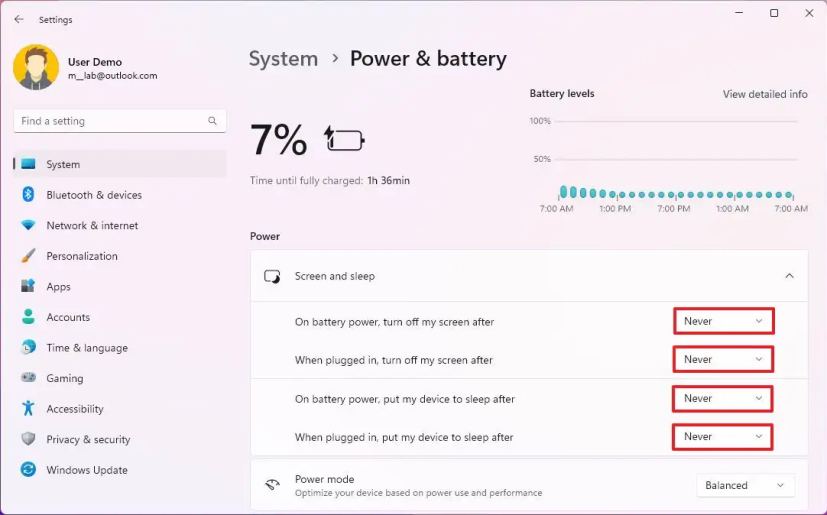Screen dimensions: 827x515
Task: Open plugged-in screen-off timeout dropdown
Action: 724,359
